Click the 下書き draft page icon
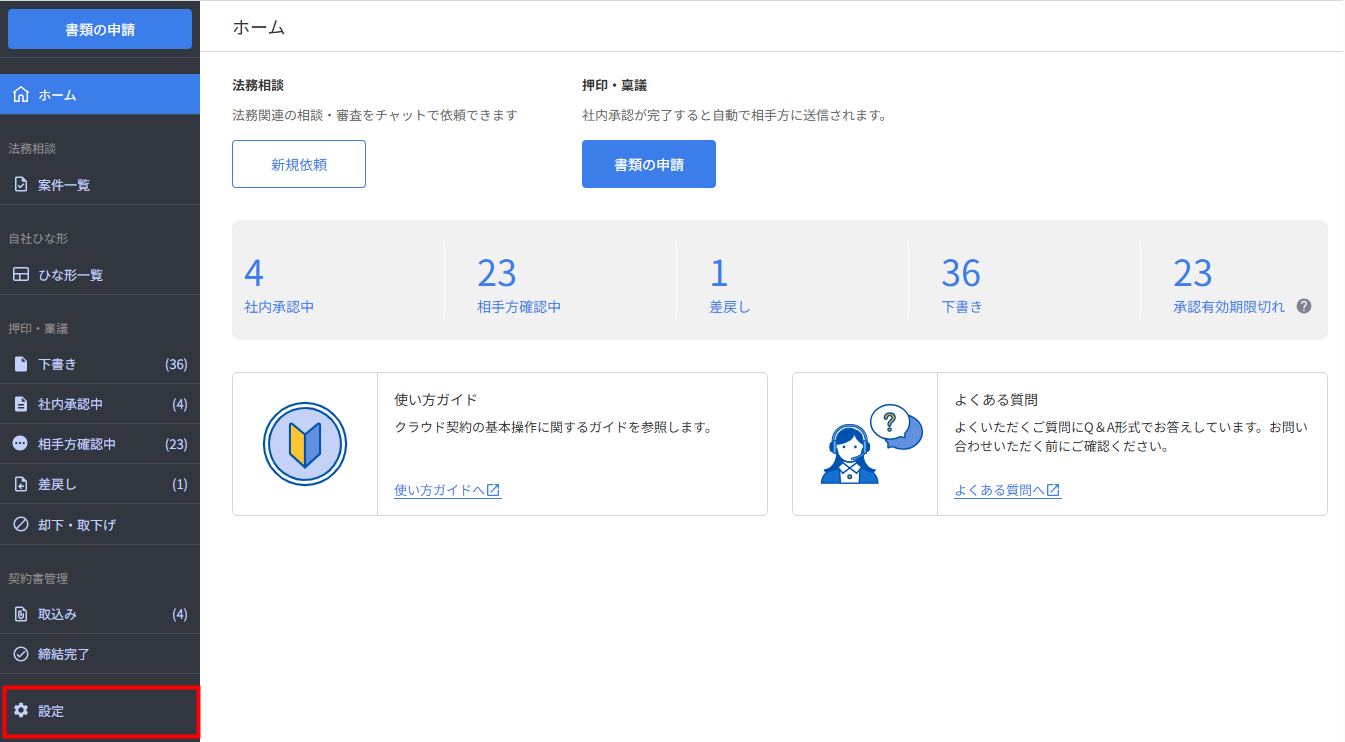The width and height of the screenshot is (1345, 742). [x=21, y=364]
